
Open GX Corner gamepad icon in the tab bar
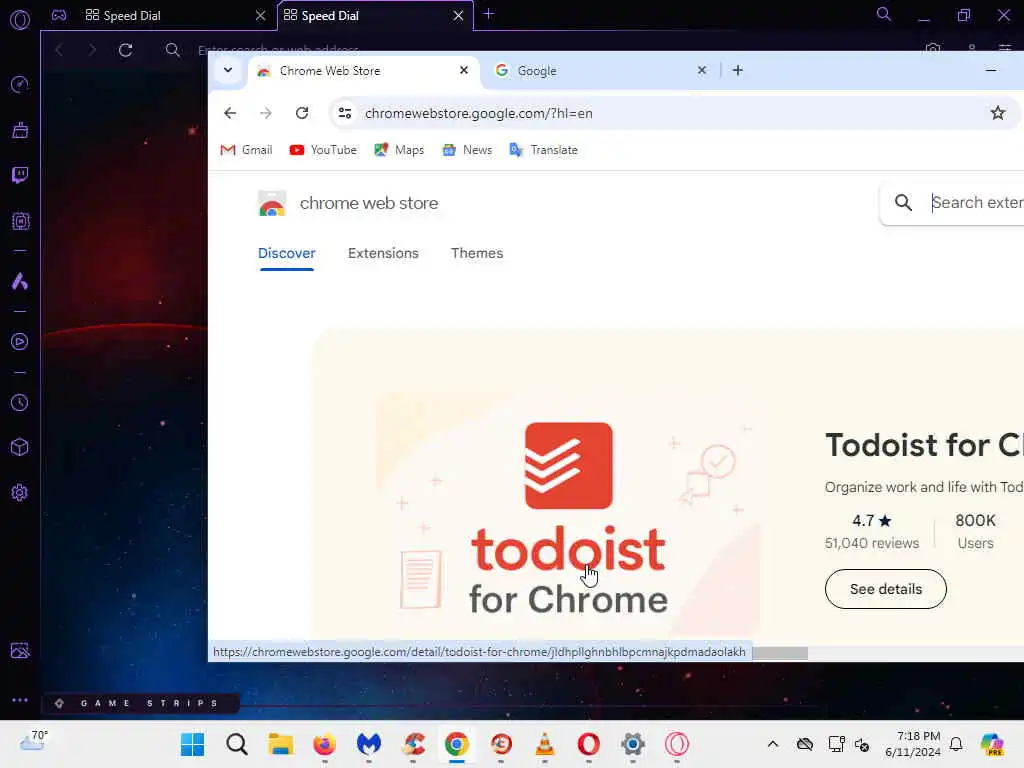pos(59,15)
